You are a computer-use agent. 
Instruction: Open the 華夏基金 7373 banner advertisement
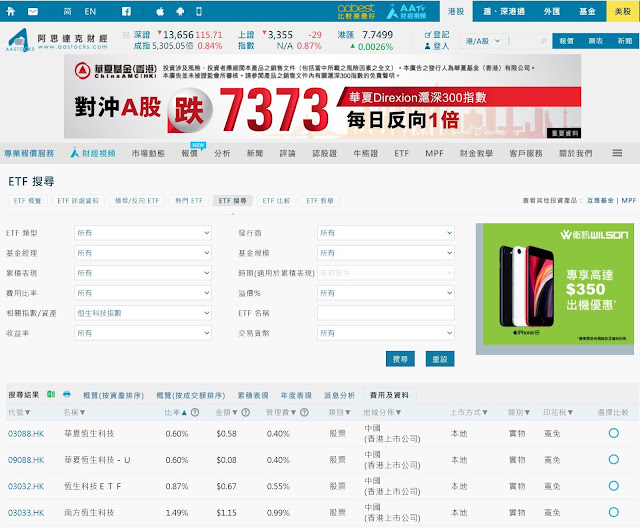coord(322,96)
